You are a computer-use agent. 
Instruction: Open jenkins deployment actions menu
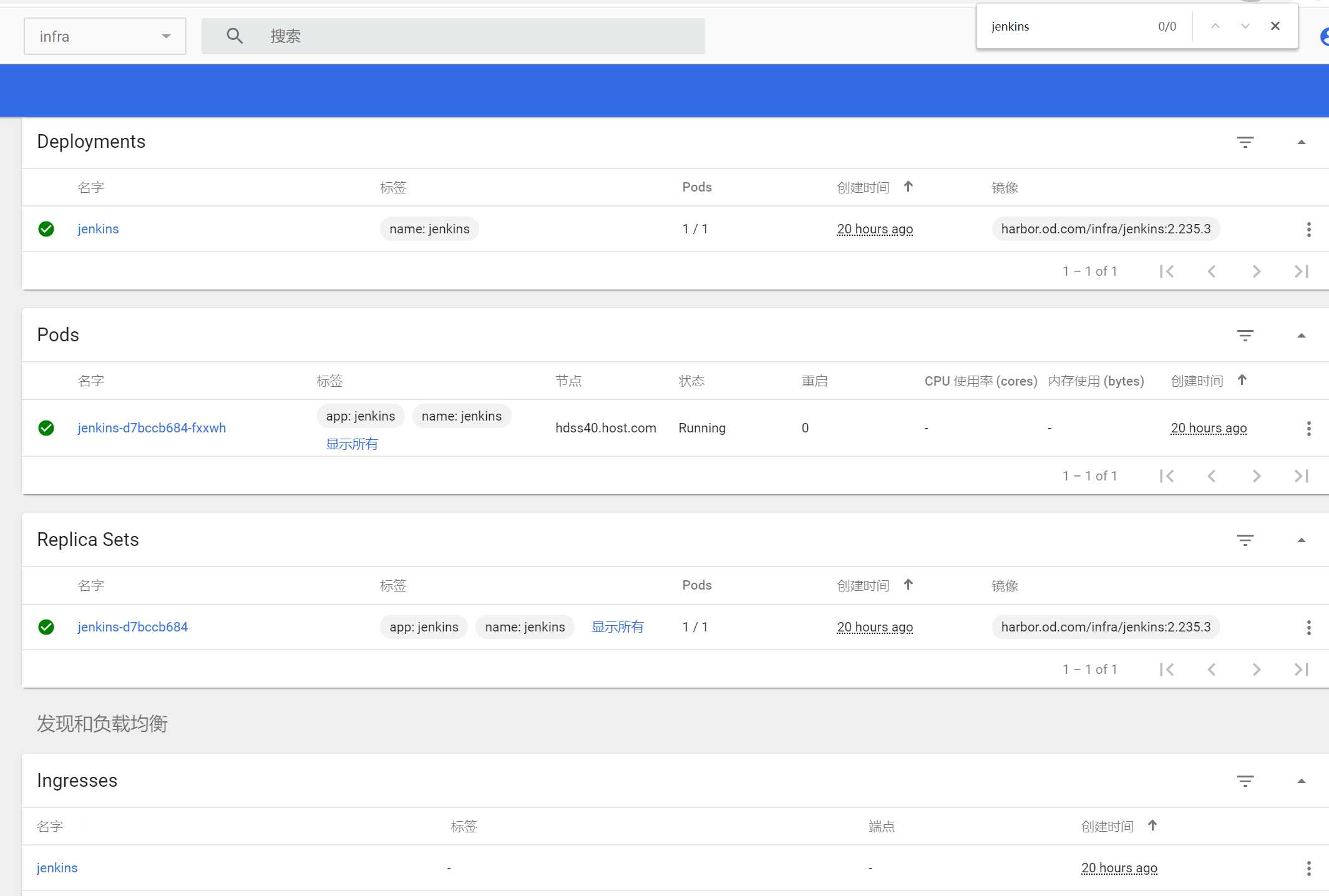tap(1308, 229)
